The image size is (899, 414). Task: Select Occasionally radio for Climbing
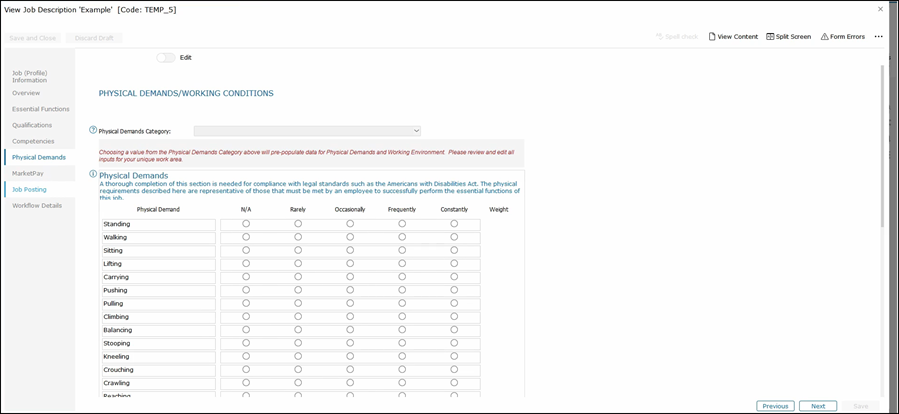[x=350, y=317]
